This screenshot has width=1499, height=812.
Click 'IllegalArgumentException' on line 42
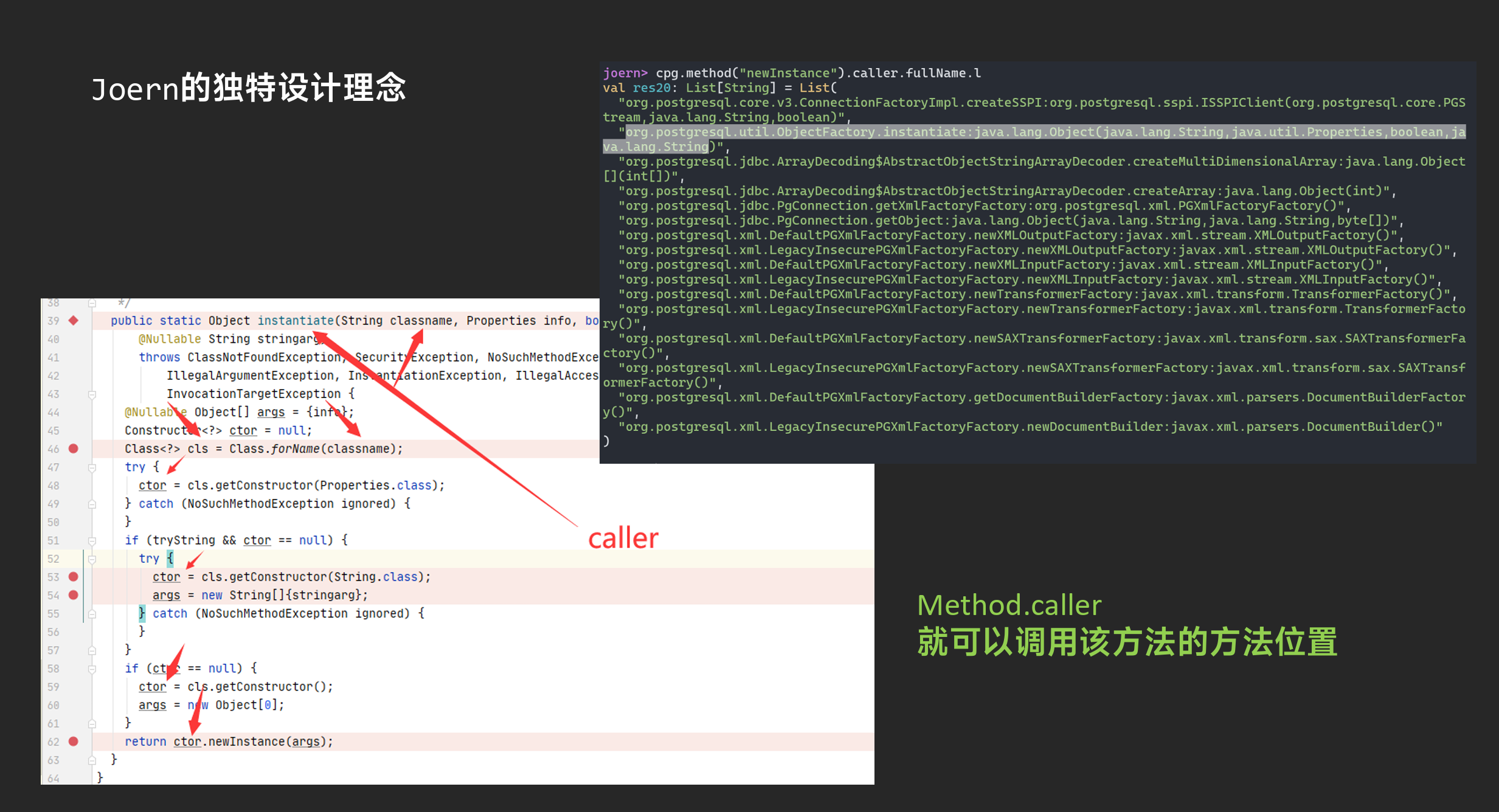tap(250, 375)
